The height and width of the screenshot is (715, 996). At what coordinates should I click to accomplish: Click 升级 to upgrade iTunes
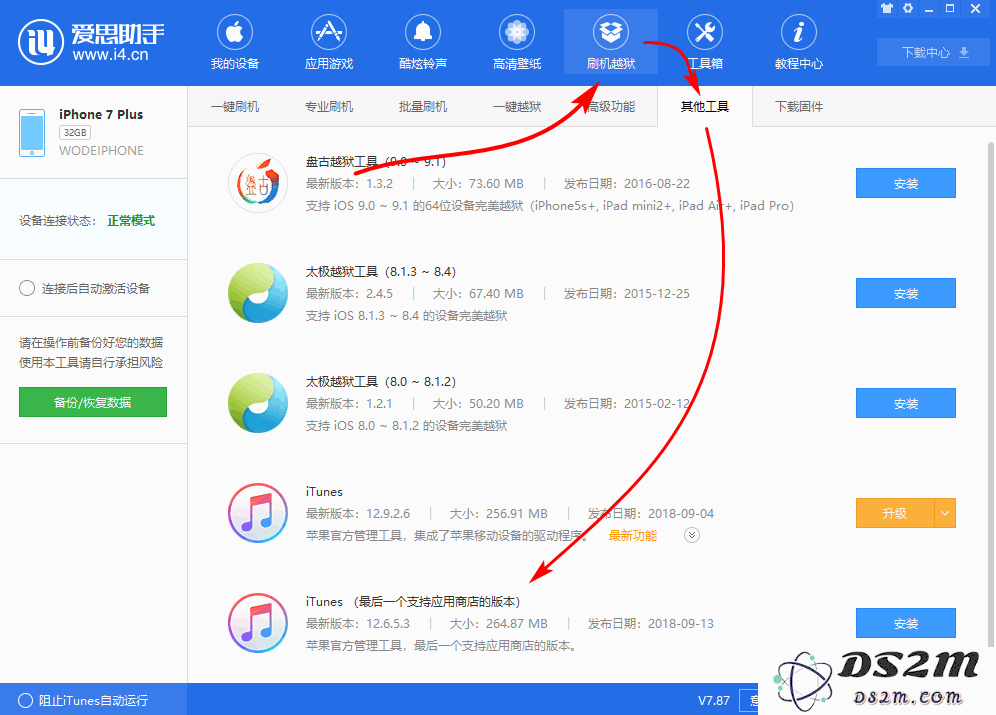coord(895,513)
